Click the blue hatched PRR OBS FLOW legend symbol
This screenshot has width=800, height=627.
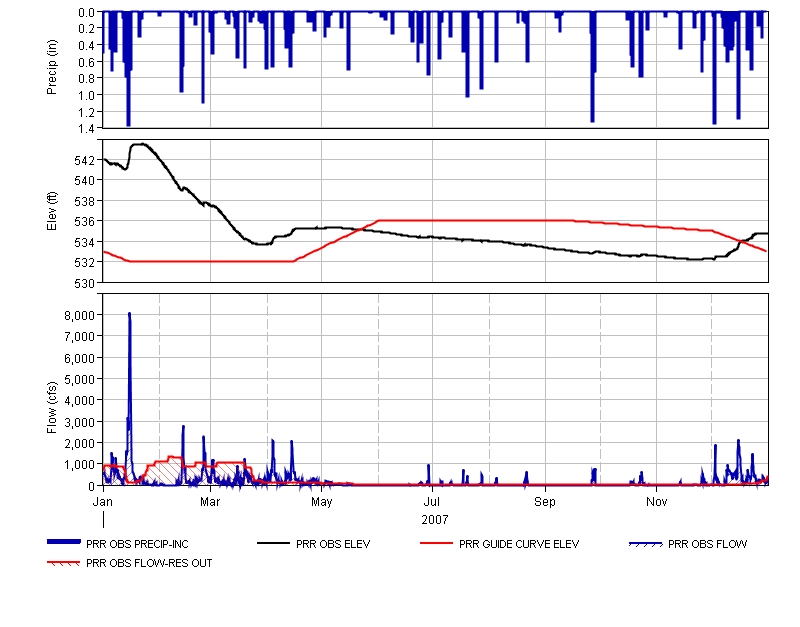[645, 543]
